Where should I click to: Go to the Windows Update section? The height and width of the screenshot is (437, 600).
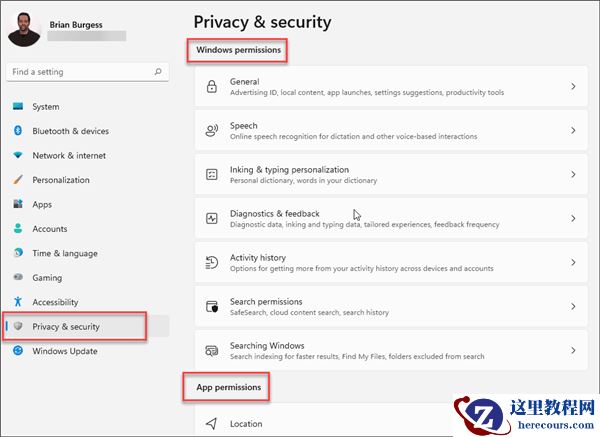pyautogui.click(x=65, y=351)
